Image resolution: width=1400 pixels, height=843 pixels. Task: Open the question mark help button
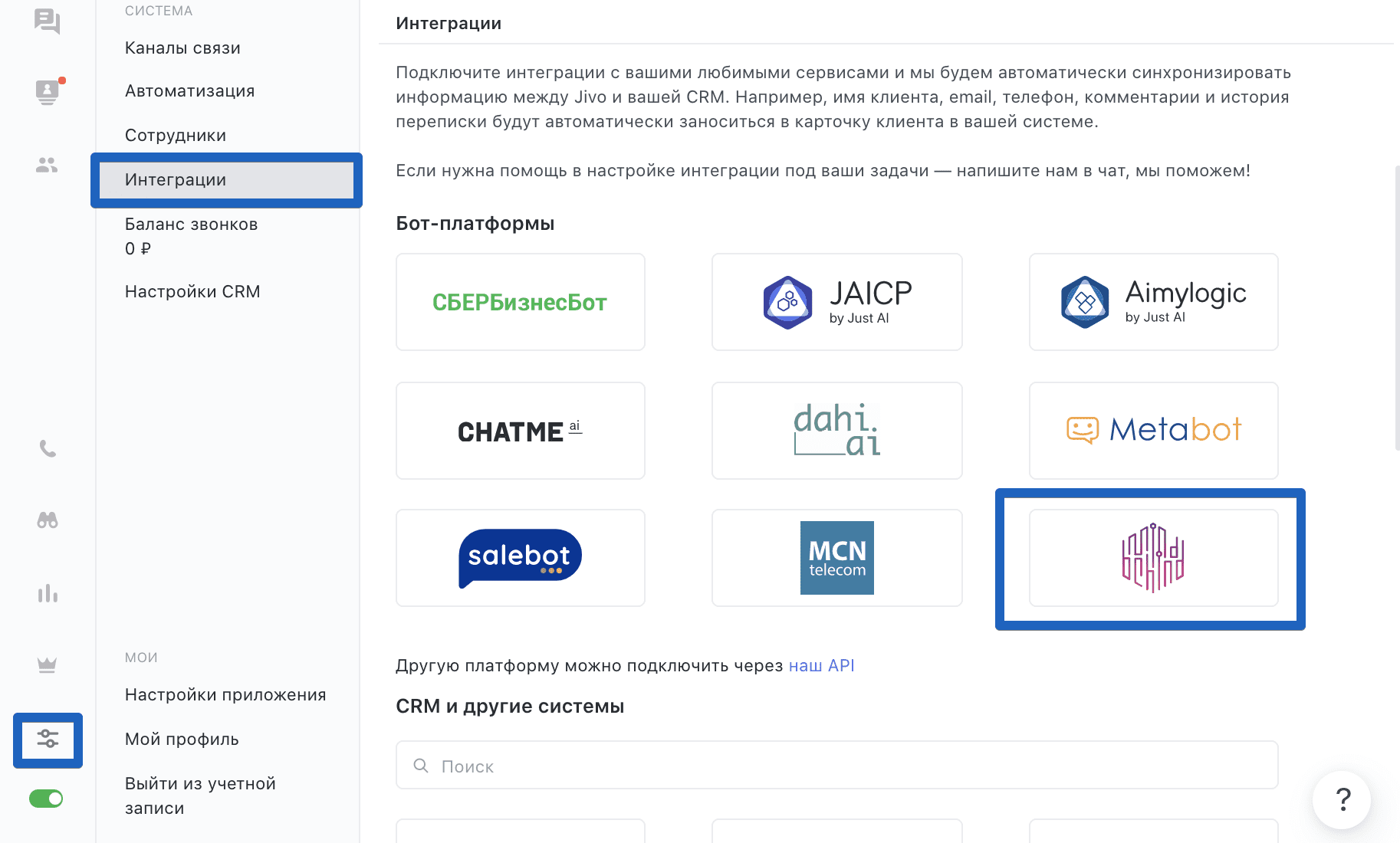click(x=1342, y=799)
